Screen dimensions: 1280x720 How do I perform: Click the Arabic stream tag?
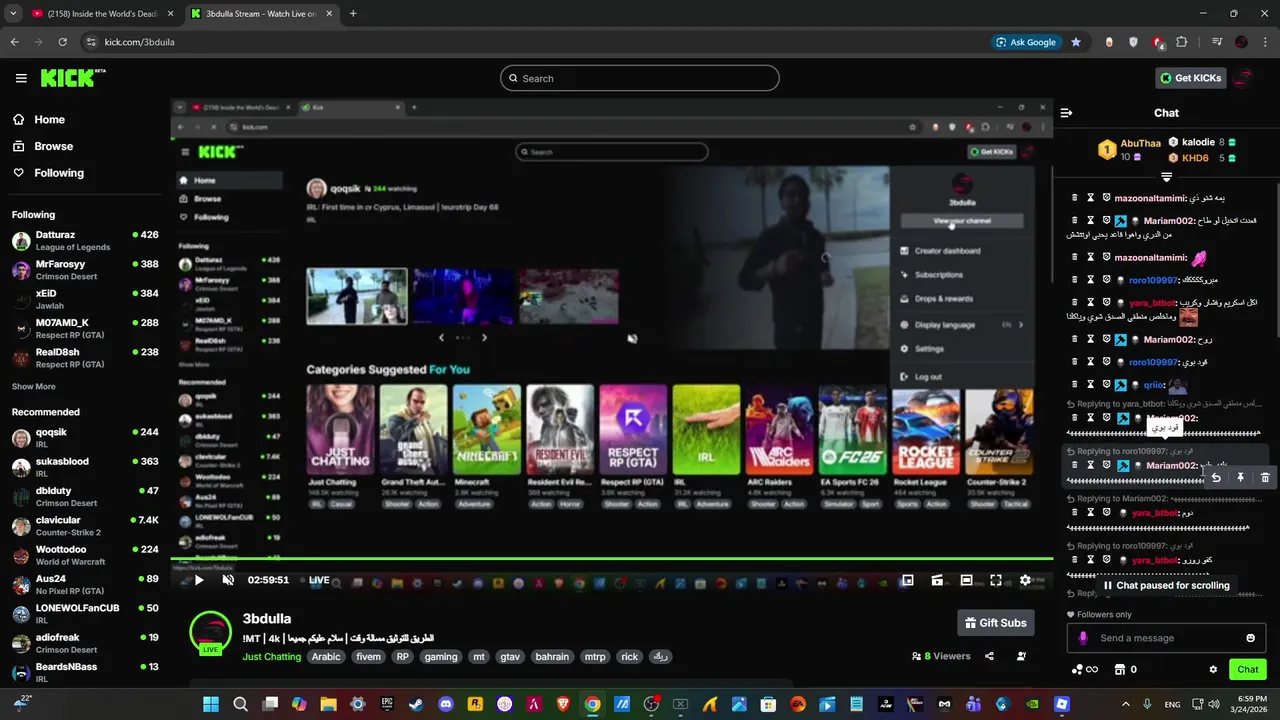coord(326,657)
